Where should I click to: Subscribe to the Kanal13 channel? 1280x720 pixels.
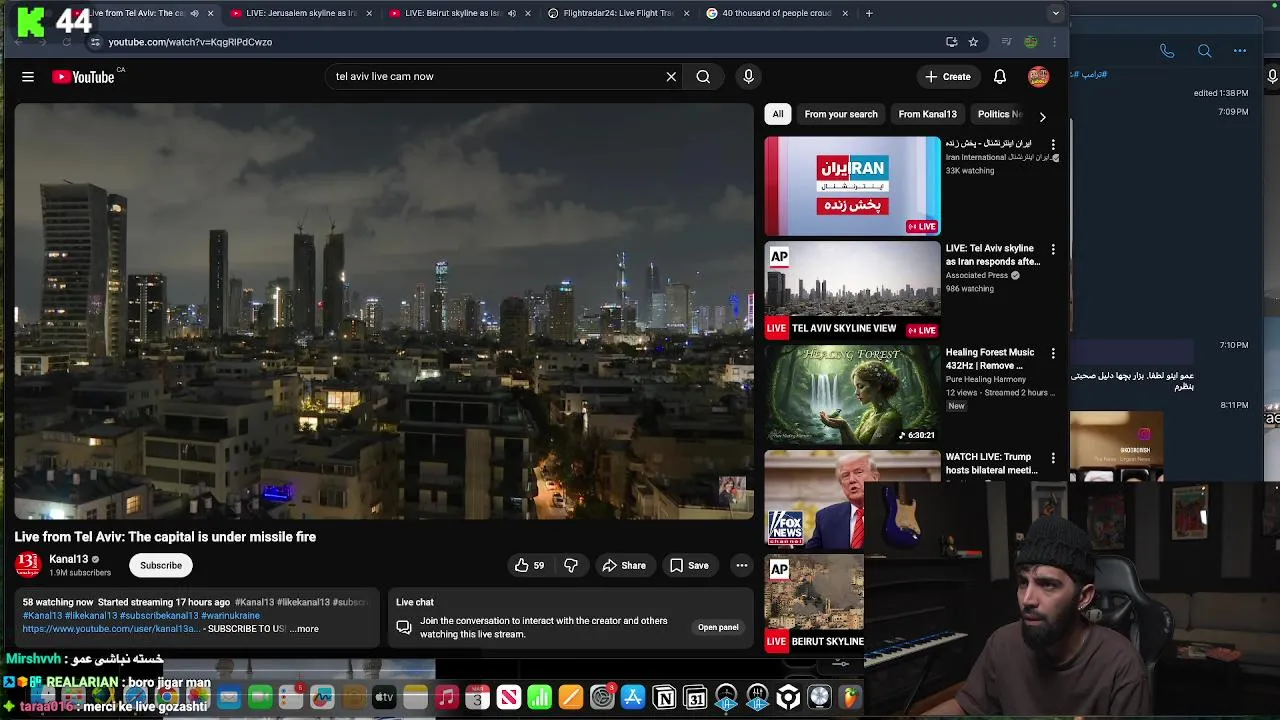(161, 565)
